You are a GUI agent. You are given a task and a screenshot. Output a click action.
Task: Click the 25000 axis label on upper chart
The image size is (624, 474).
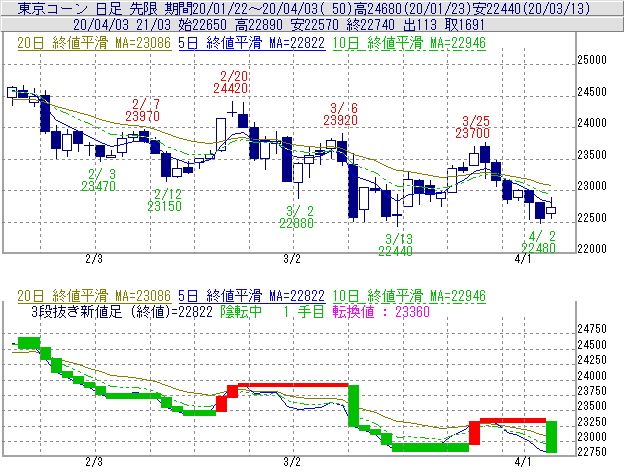coord(592,60)
